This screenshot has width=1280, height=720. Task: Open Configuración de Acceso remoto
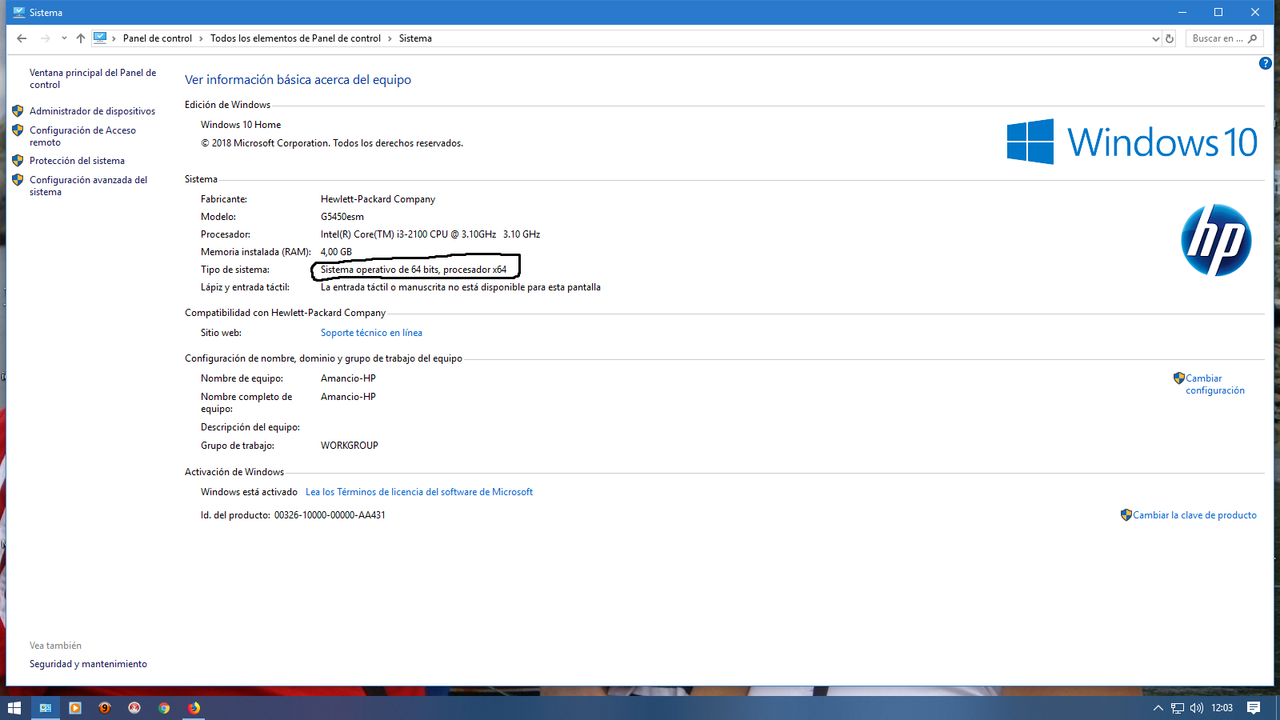click(83, 136)
